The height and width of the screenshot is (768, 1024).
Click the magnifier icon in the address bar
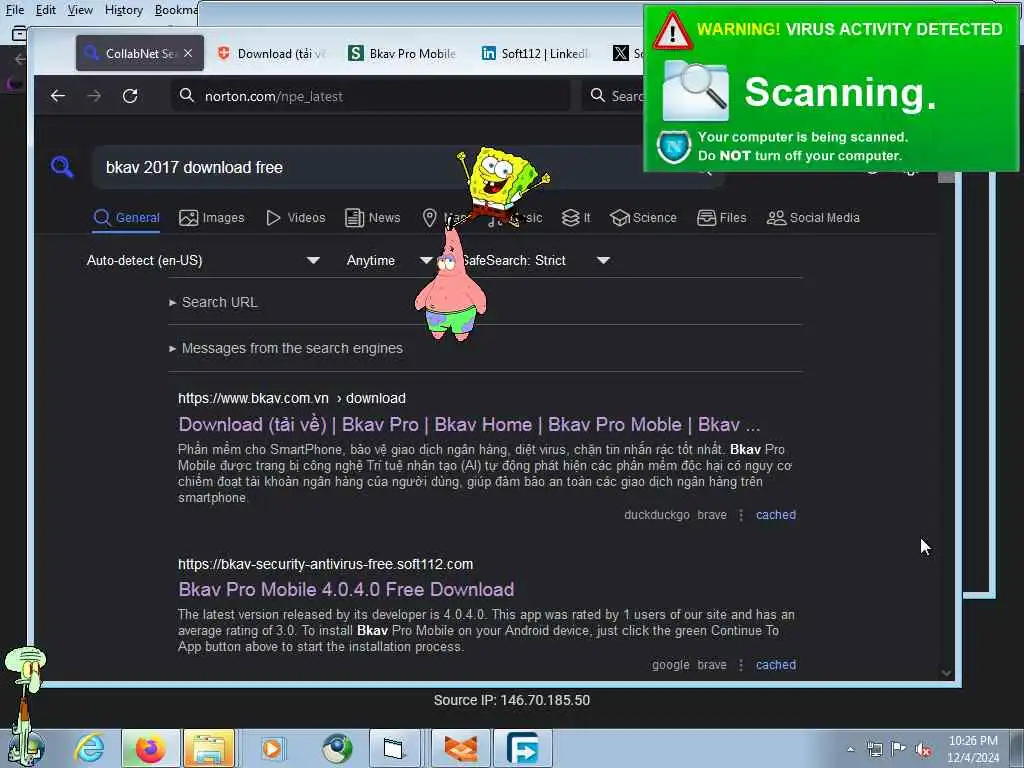point(187,95)
